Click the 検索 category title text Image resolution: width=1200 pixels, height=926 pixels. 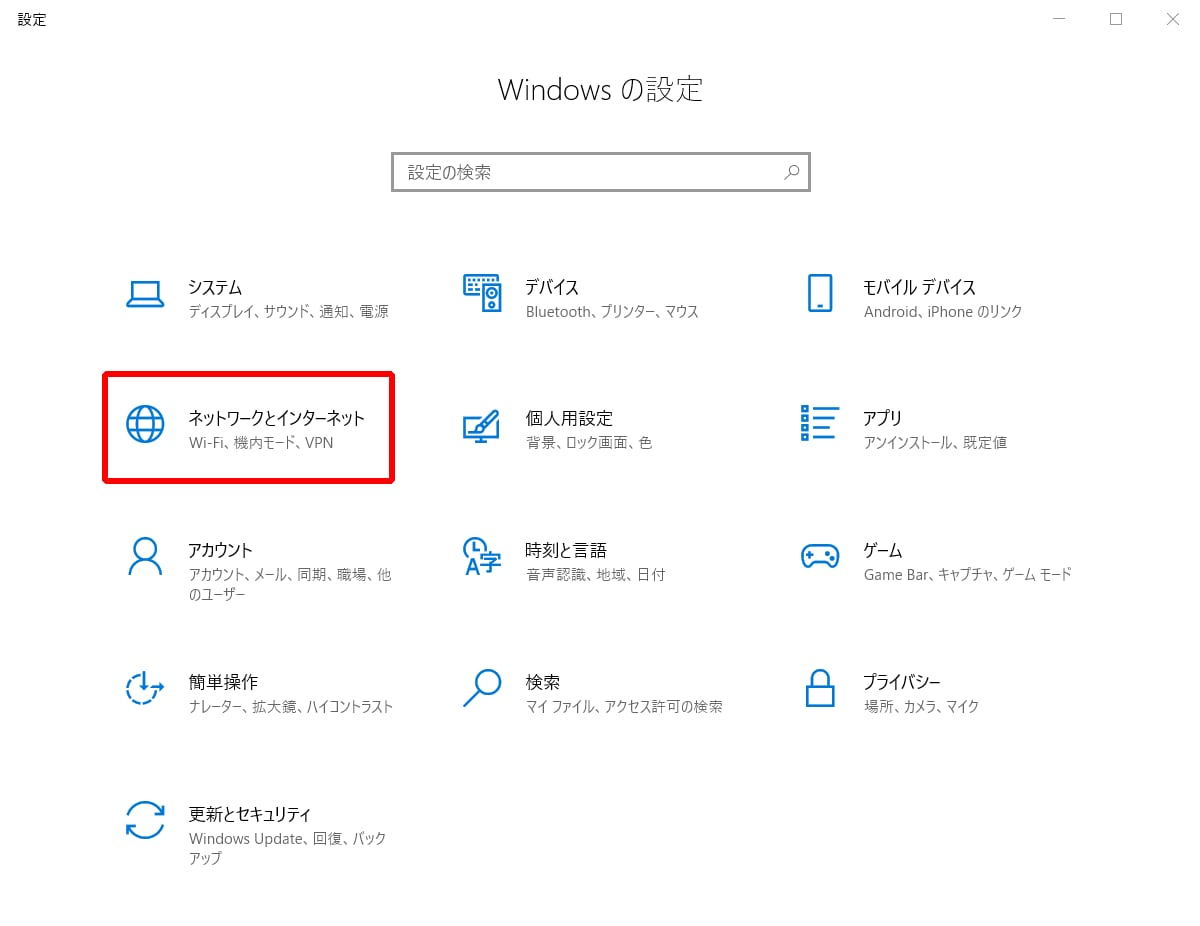543,682
